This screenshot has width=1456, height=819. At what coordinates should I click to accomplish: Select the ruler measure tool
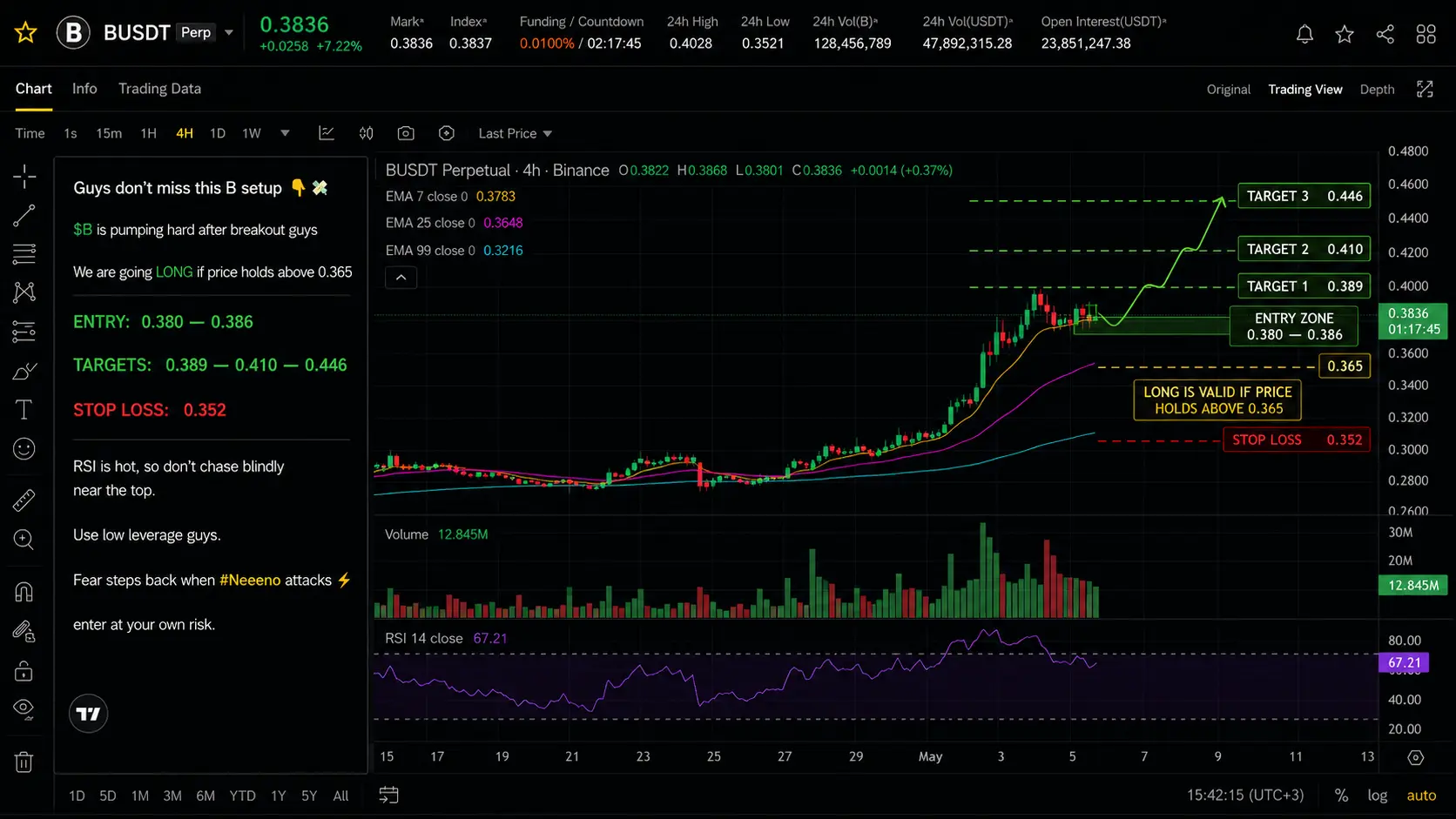click(24, 500)
